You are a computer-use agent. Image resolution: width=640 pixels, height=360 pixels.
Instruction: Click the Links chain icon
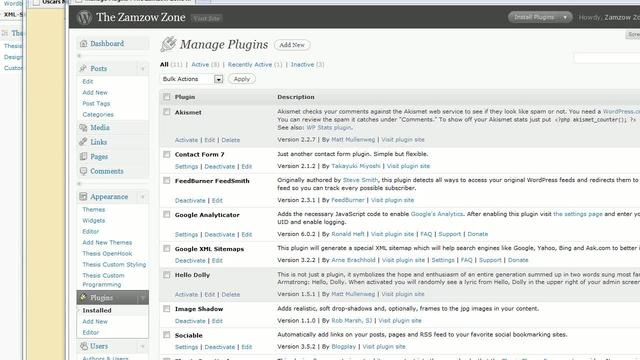[83, 142]
